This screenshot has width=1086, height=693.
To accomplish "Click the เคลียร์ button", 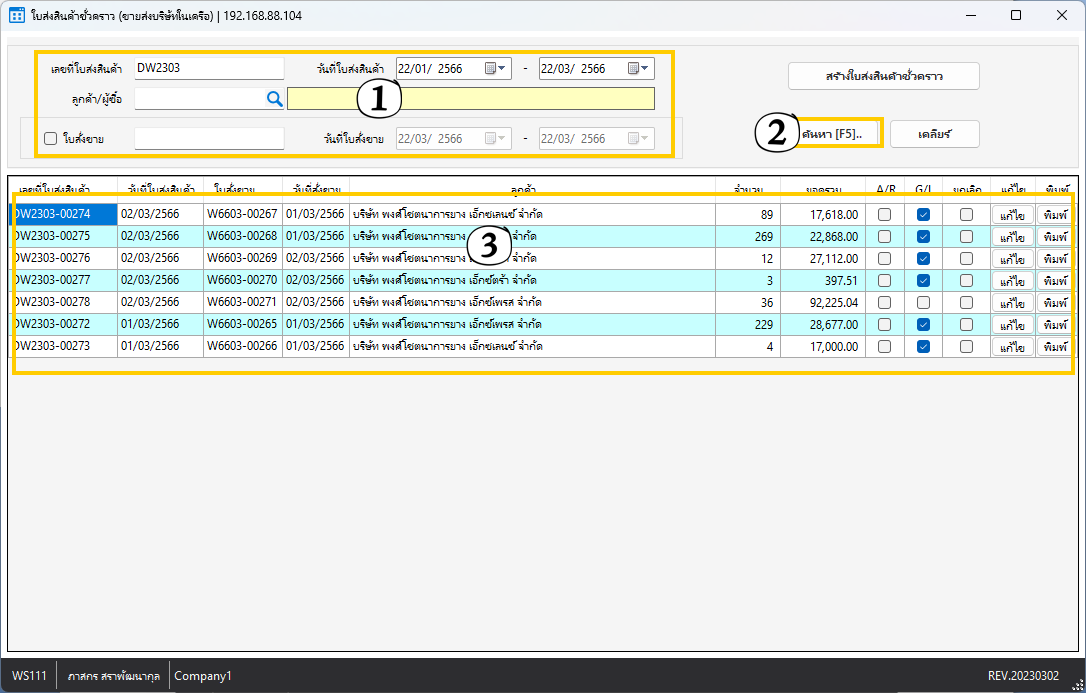I will point(934,134).
